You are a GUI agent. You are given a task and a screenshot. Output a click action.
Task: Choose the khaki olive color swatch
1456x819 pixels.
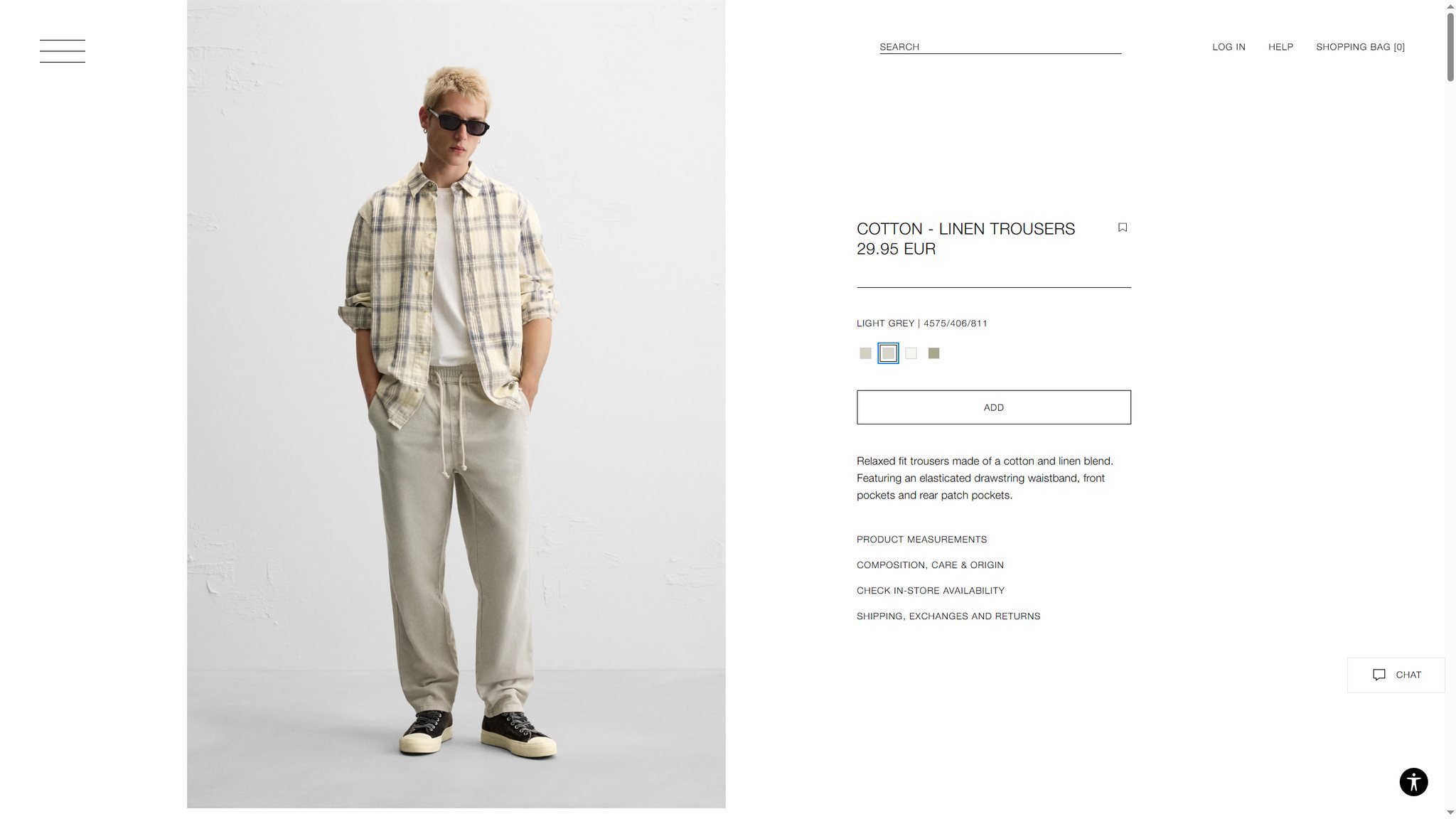(x=933, y=353)
